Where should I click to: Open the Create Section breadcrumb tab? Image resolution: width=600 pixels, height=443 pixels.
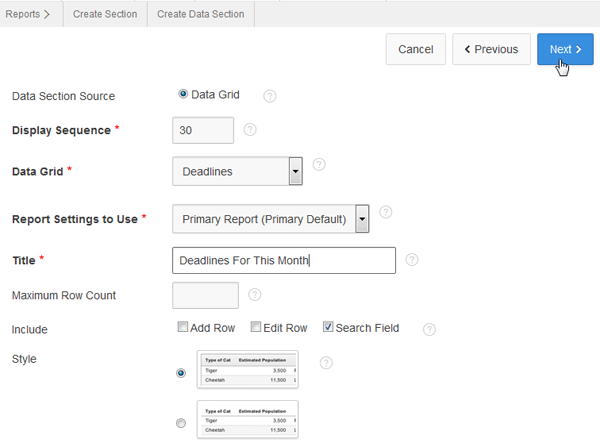105,14
